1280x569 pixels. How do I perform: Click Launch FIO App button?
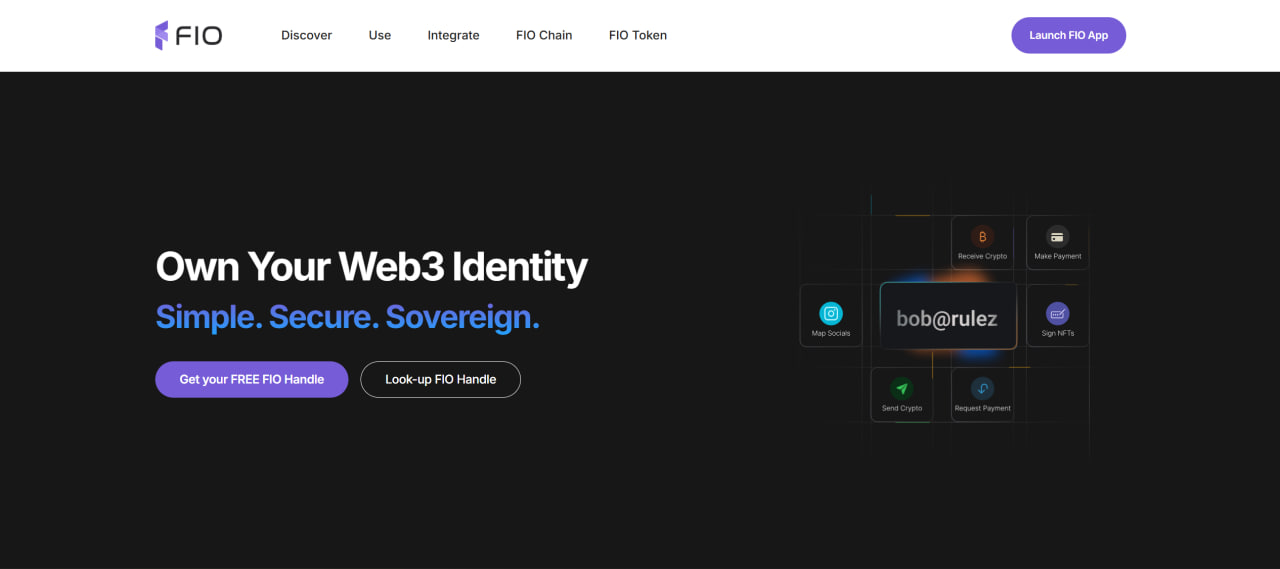pyautogui.click(x=1068, y=35)
